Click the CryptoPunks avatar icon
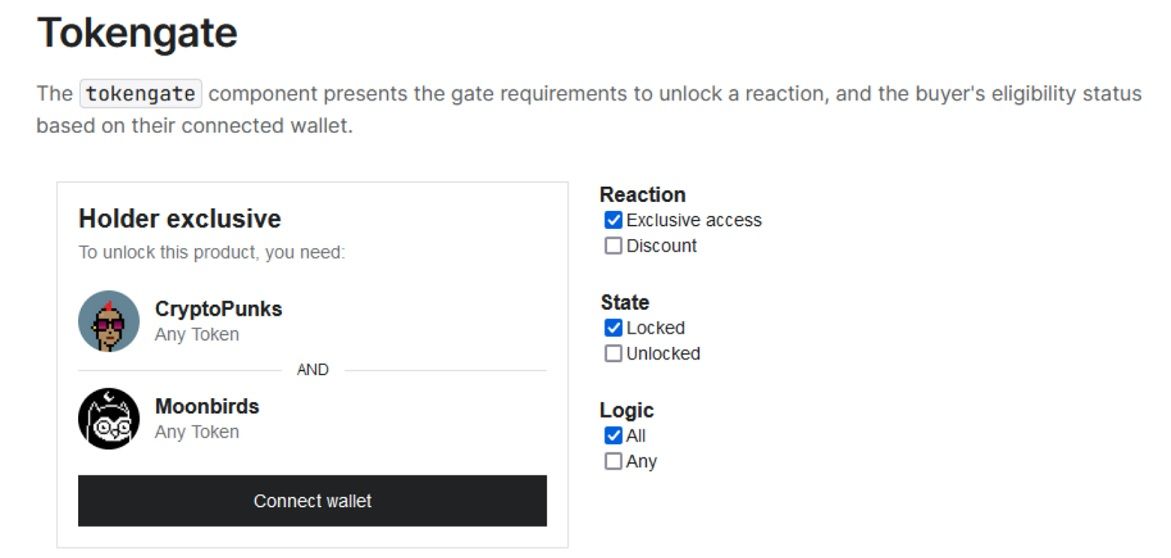The height and width of the screenshot is (558, 1171). [109, 321]
